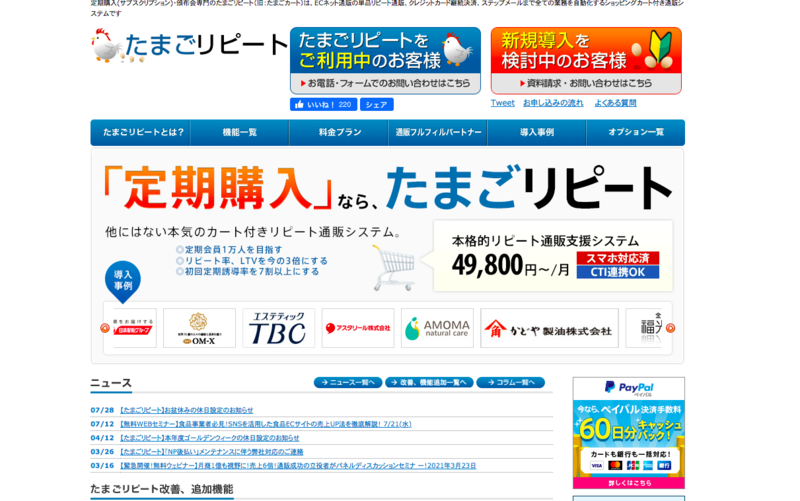Click the Tweet link
The image size is (800, 501).
point(503,103)
